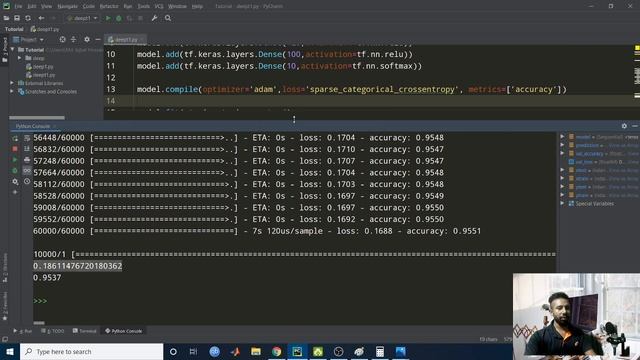Open settings via the wrench icon
640x360 pixels.
(x=154, y=18)
